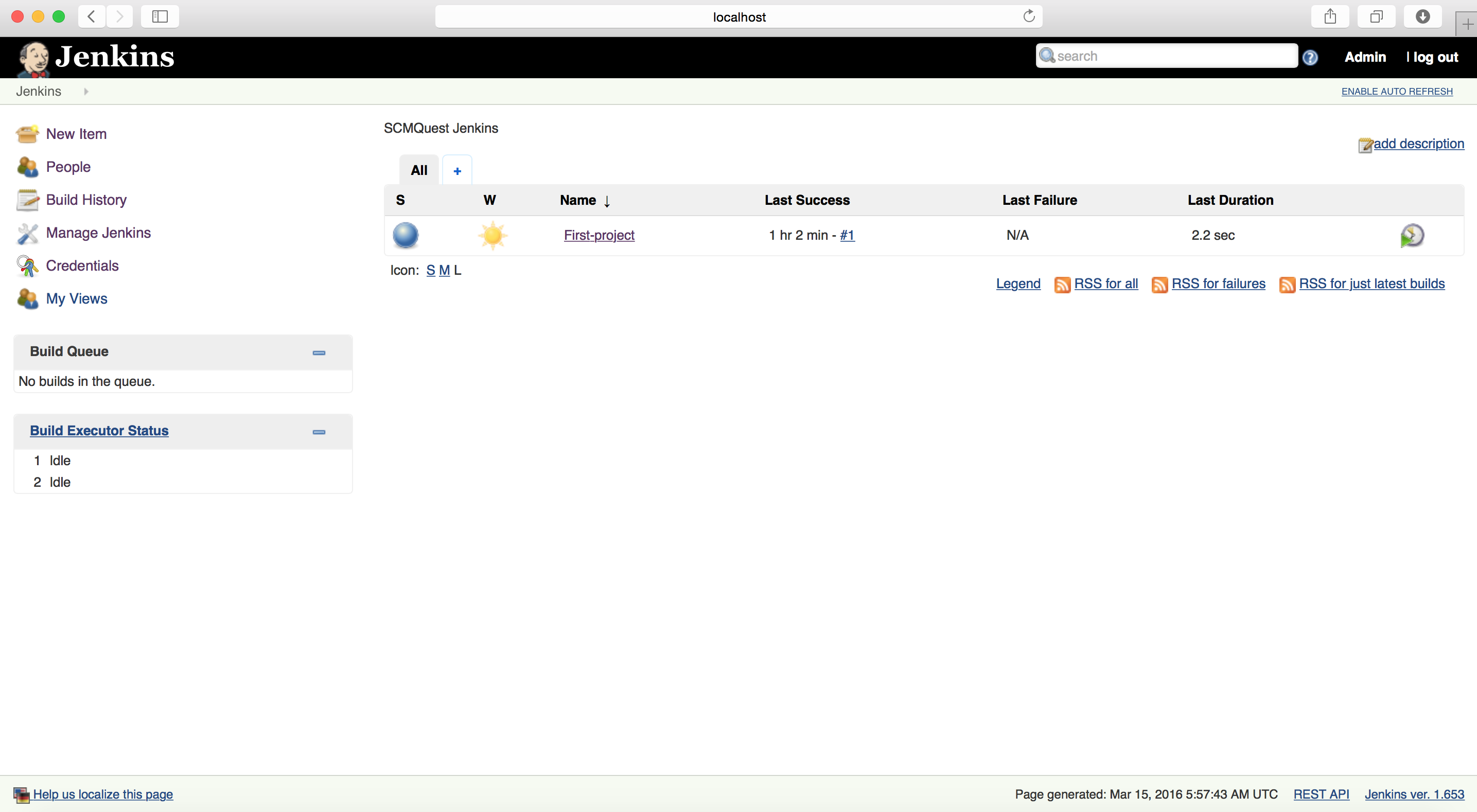Click the sunny weather icon for First-project
The width and height of the screenshot is (1477, 812).
coord(493,235)
